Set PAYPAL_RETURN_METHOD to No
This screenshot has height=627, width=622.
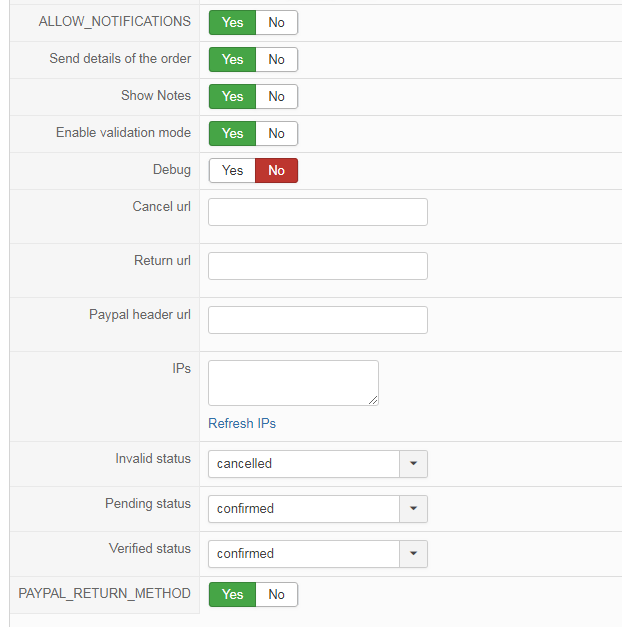(276, 594)
